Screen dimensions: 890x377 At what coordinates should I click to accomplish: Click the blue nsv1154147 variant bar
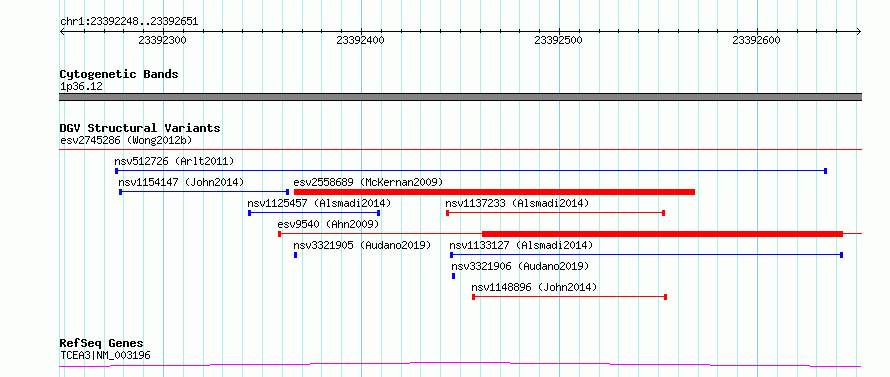pyautogui.click(x=204, y=192)
